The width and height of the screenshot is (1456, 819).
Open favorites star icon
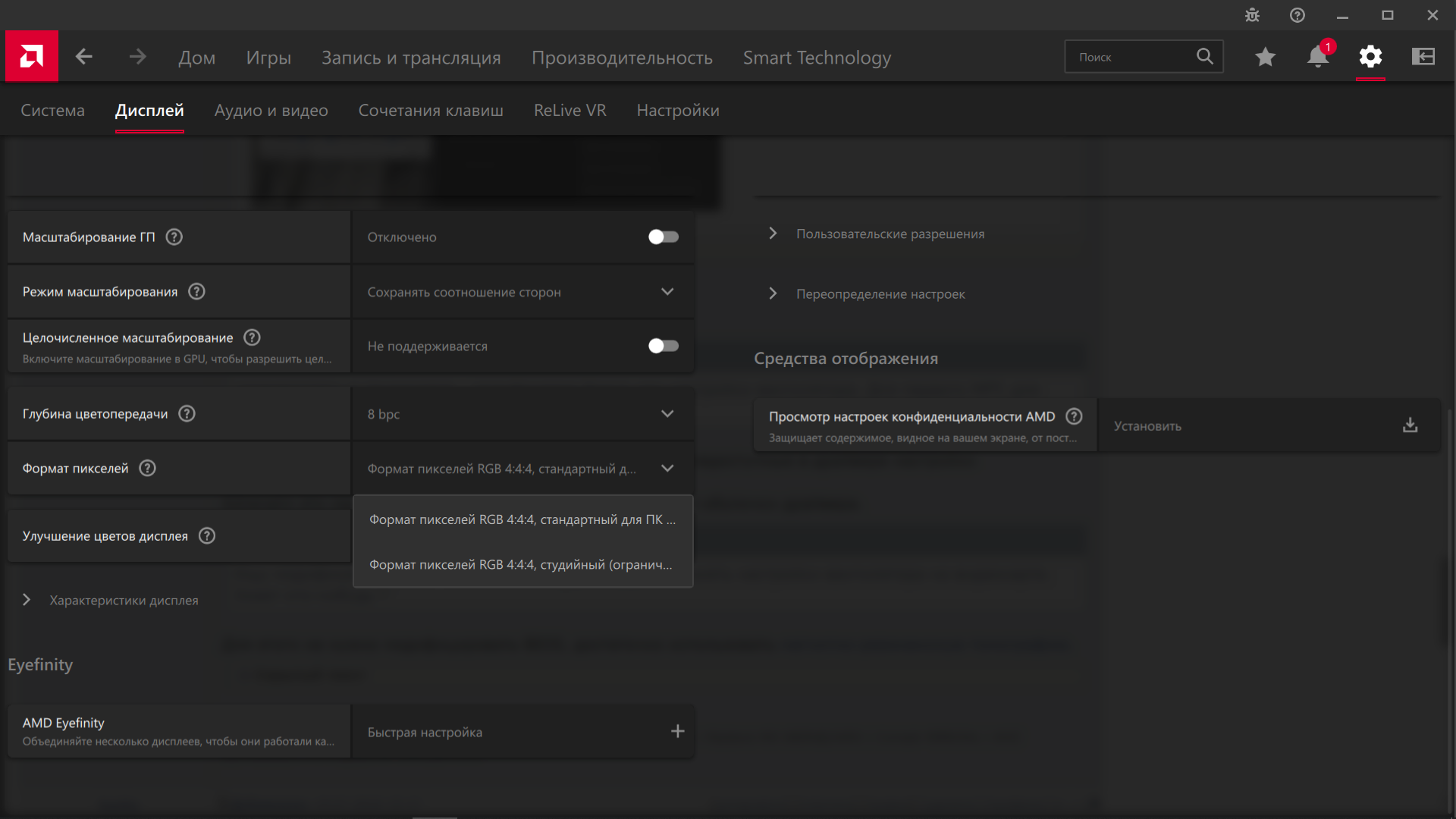point(1265,57)
